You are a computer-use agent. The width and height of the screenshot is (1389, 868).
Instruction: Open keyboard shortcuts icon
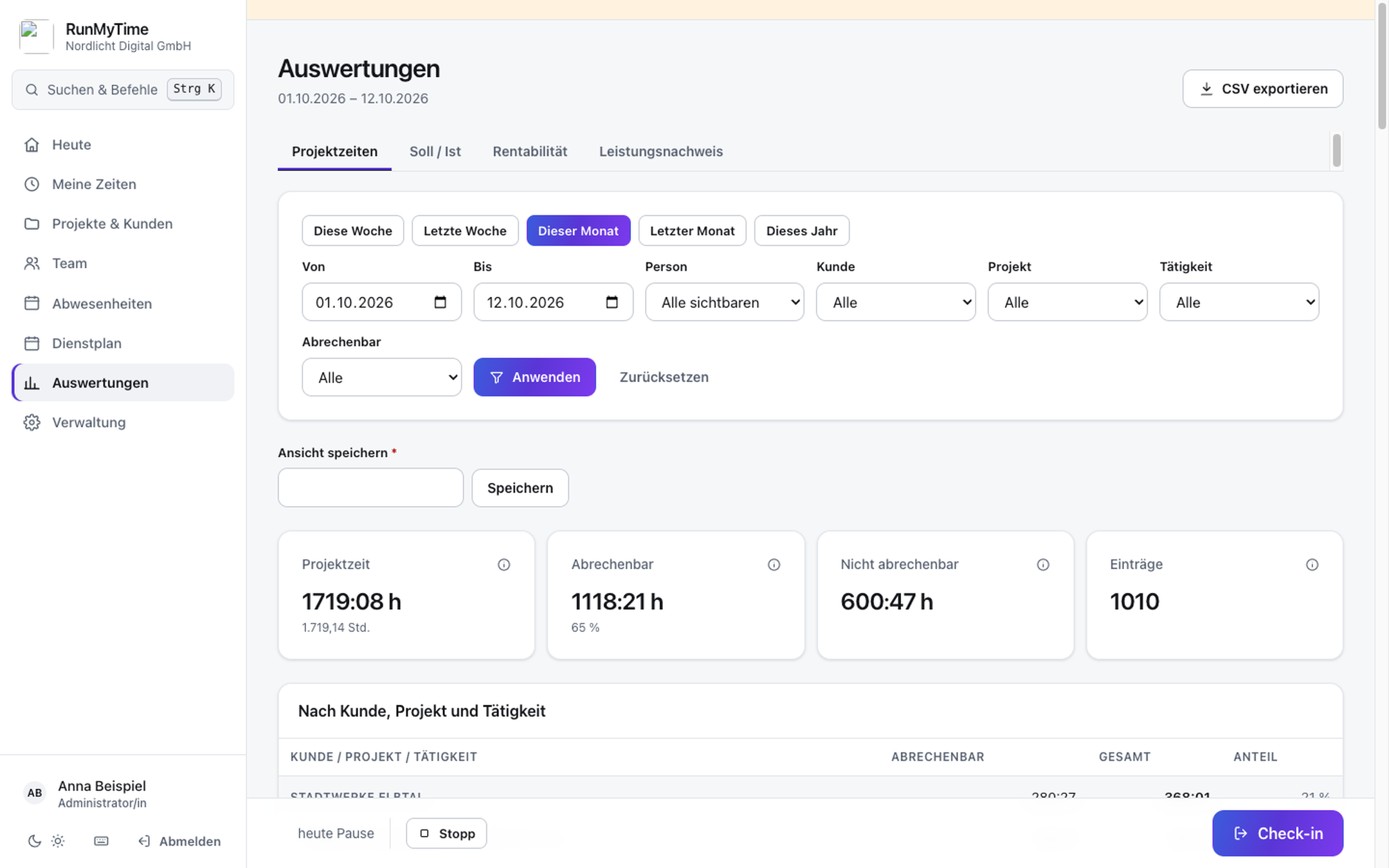(x=101, y=841)
